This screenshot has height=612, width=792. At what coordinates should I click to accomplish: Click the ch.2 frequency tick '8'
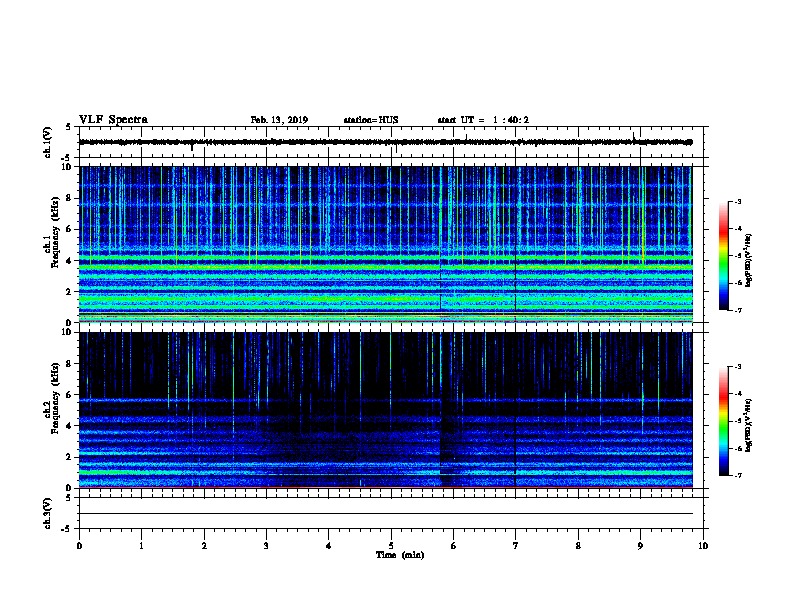[69, 364]
